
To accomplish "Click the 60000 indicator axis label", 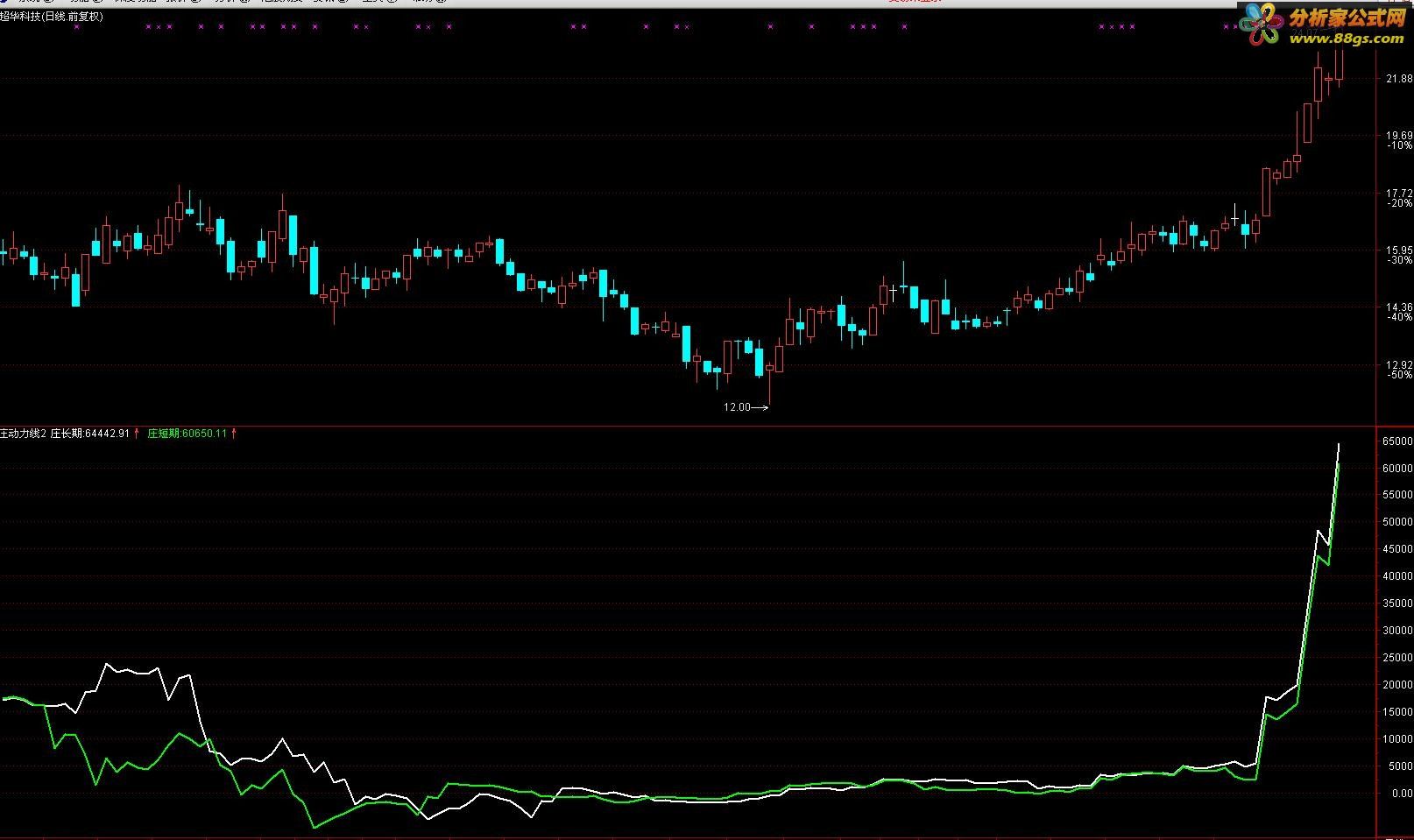I will (x=1398, y=469).
